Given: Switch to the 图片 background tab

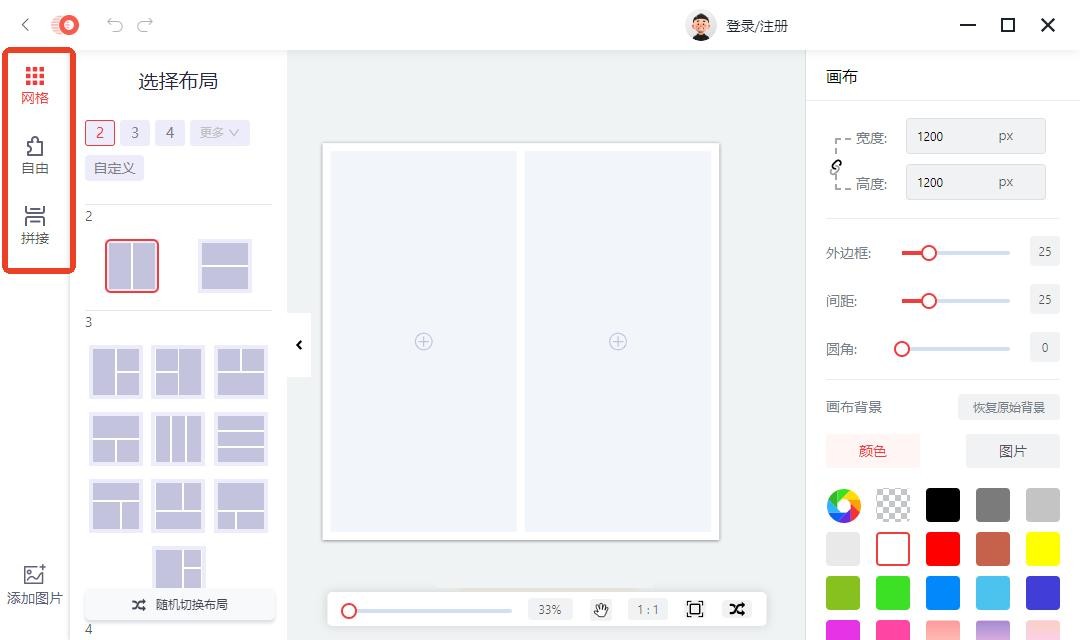Looking at the screenshot, I should [x=1012, y=451].
